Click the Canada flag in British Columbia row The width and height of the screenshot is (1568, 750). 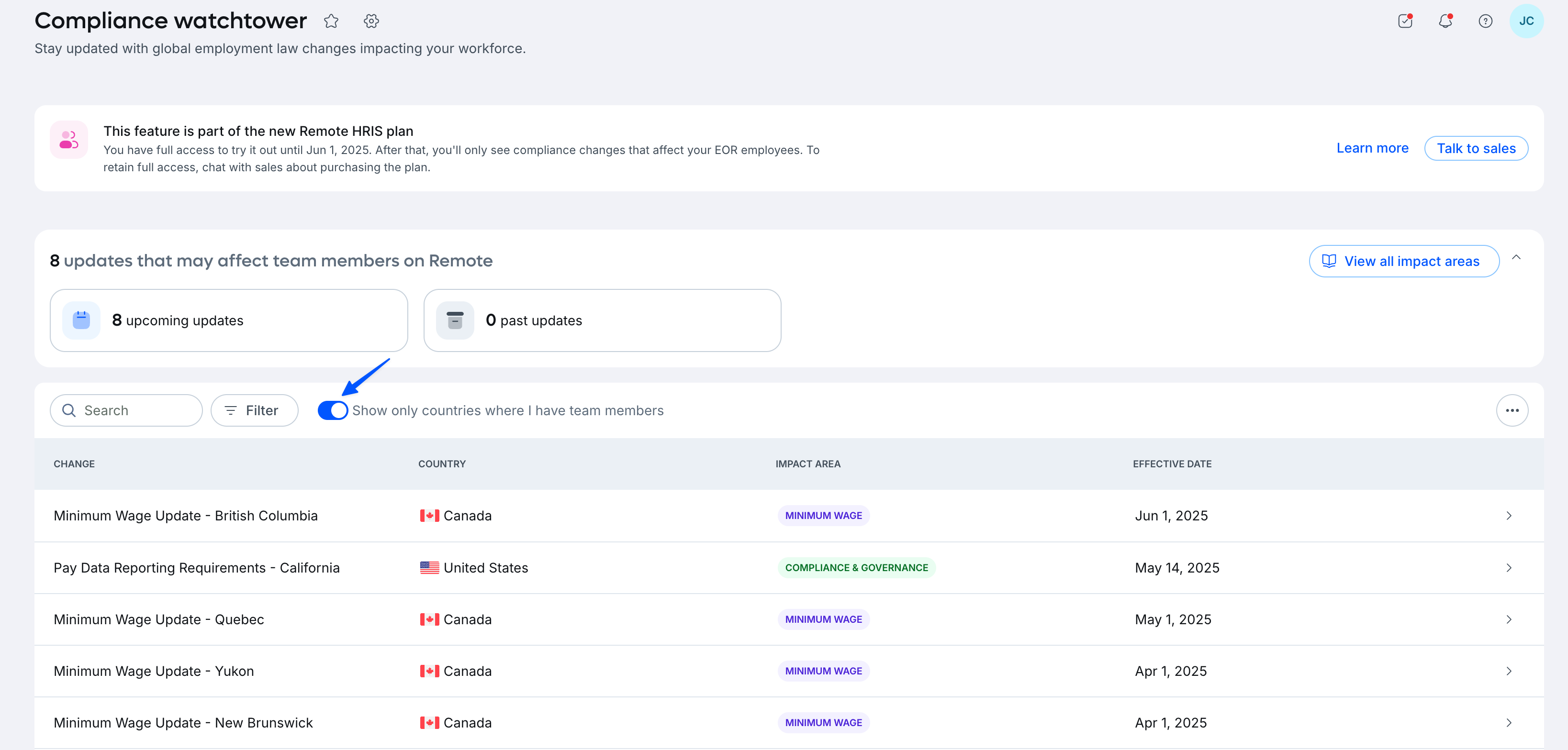click(430, 516)
